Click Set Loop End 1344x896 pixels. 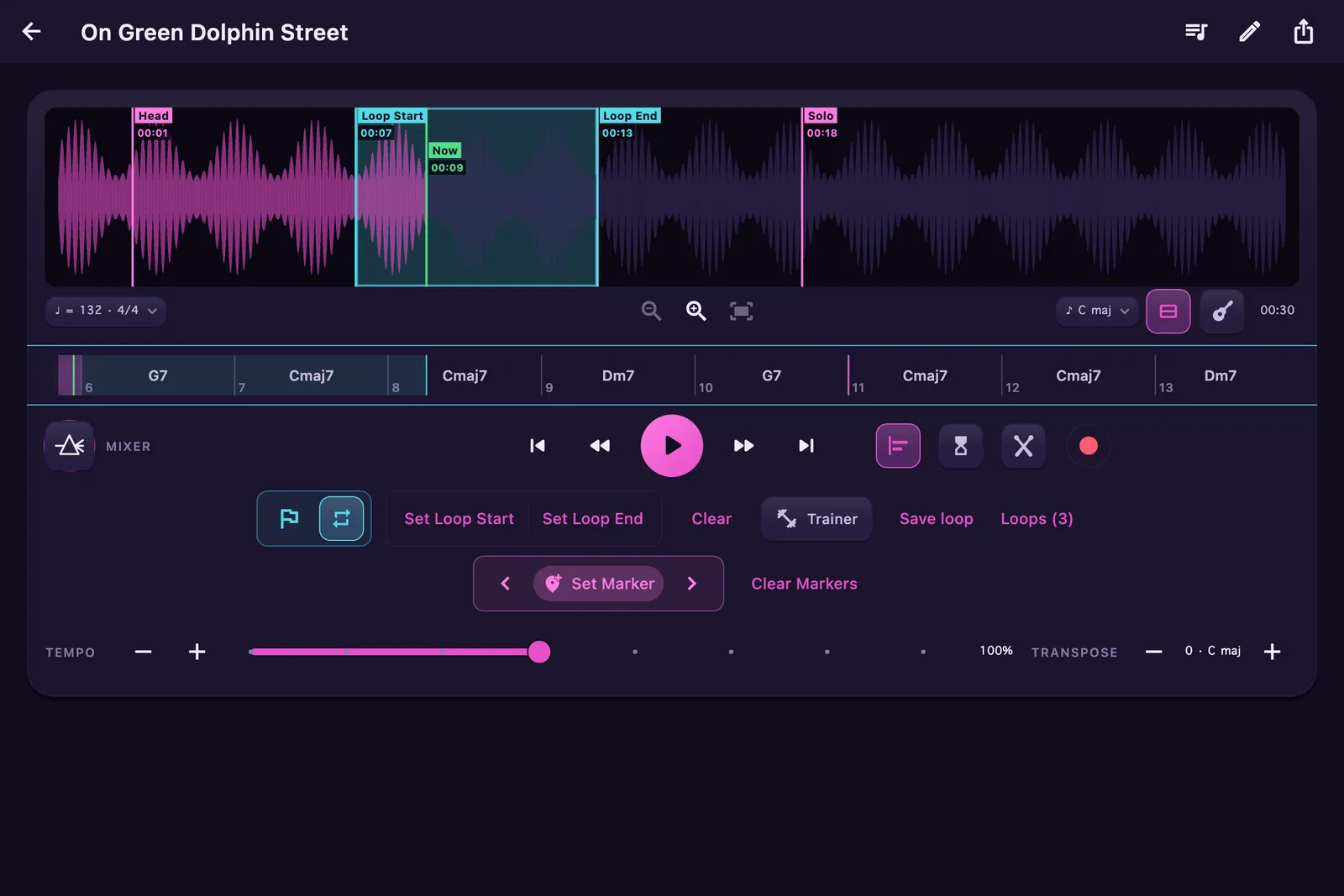tap(592, 519)
